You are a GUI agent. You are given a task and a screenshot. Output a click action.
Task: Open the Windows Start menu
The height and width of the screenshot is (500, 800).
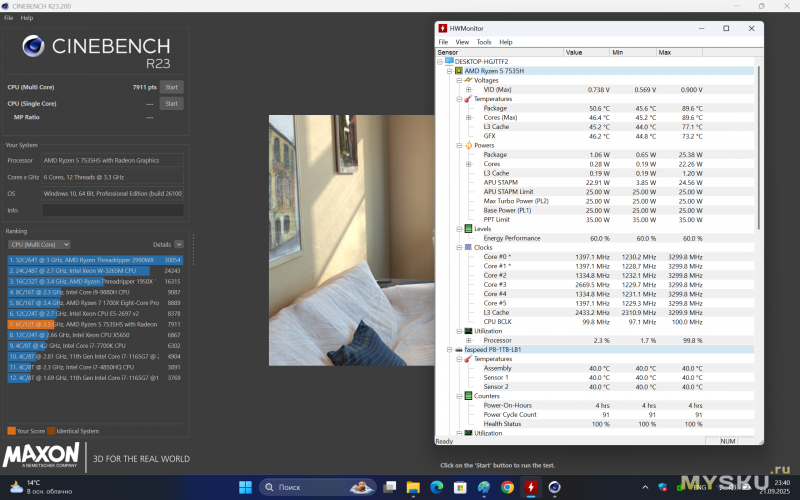pos(245,487)
